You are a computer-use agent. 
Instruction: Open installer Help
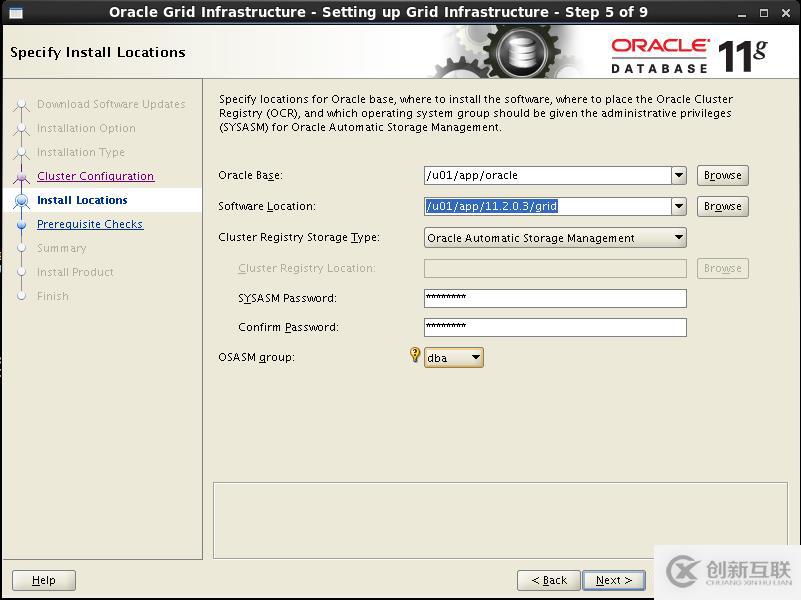click(44, 580)
